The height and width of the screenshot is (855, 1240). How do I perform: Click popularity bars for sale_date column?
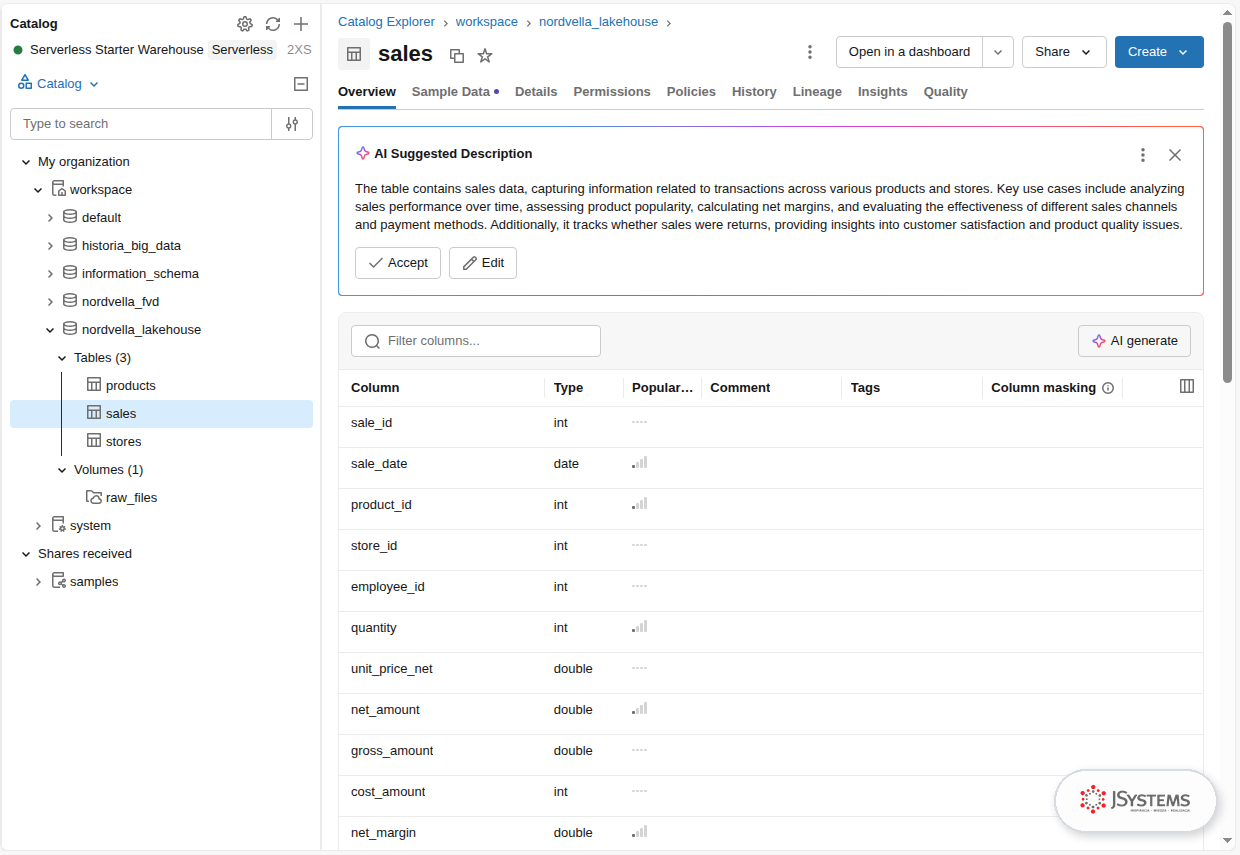pos(640,463)
